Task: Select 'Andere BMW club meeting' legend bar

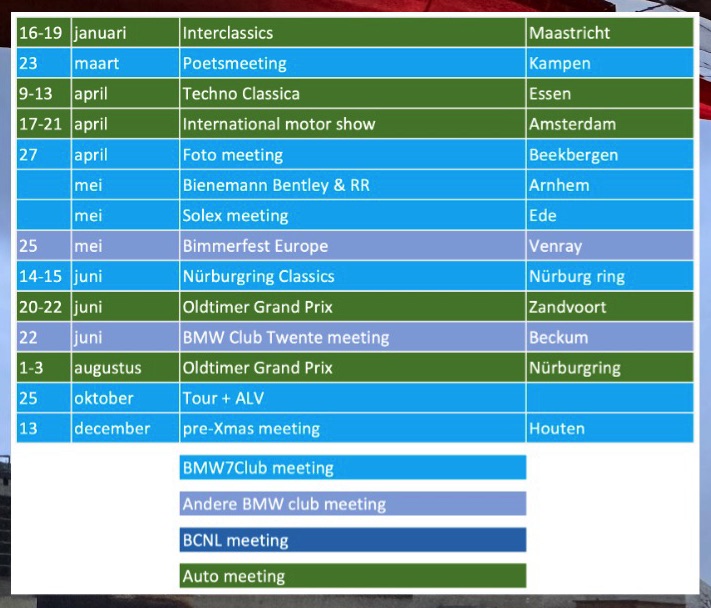Action: tap(353, 504)
